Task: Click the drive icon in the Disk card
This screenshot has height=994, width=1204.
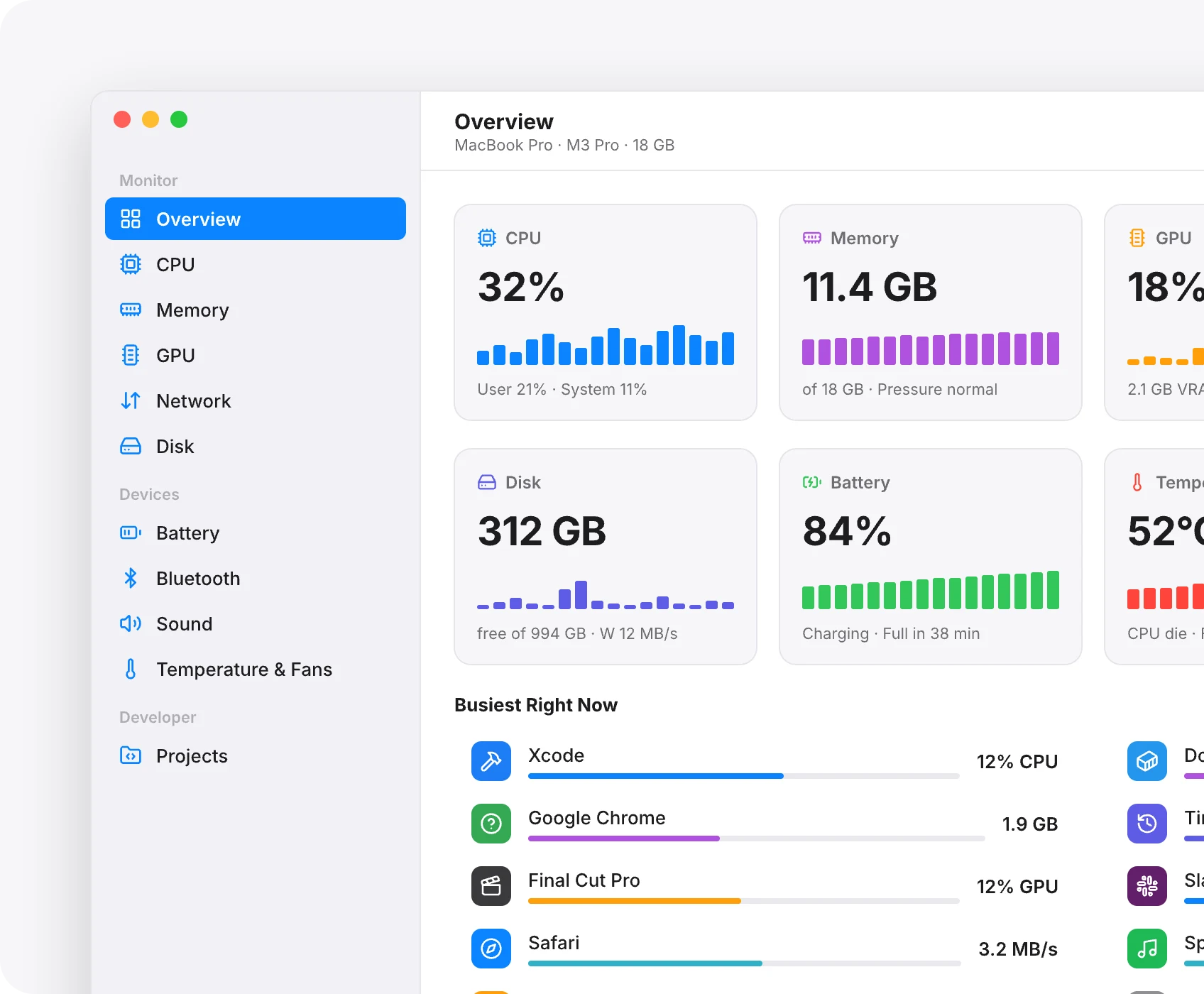Action: [487, 482]
